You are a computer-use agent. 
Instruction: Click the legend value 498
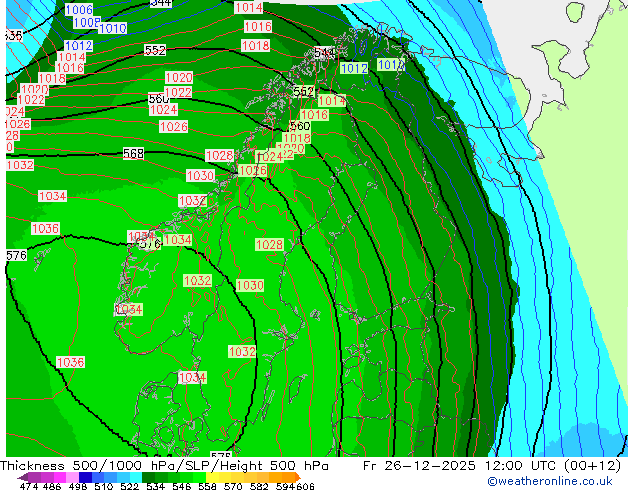(78, 486)
